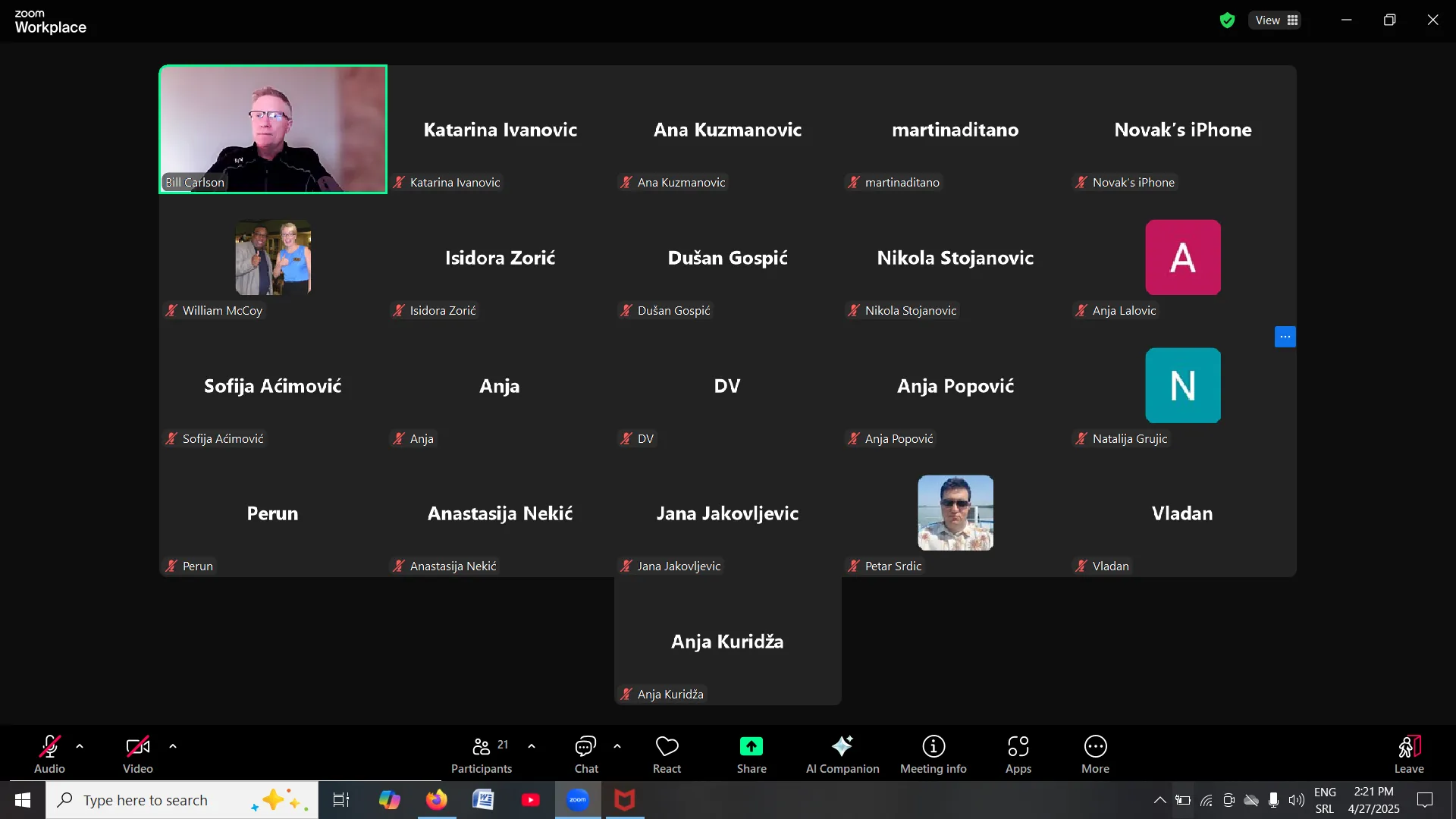Viewport: 1456px width, 819px height.
Task: Select Bill Carlson's video thumbnail
Action: click(x=273, y=129)
